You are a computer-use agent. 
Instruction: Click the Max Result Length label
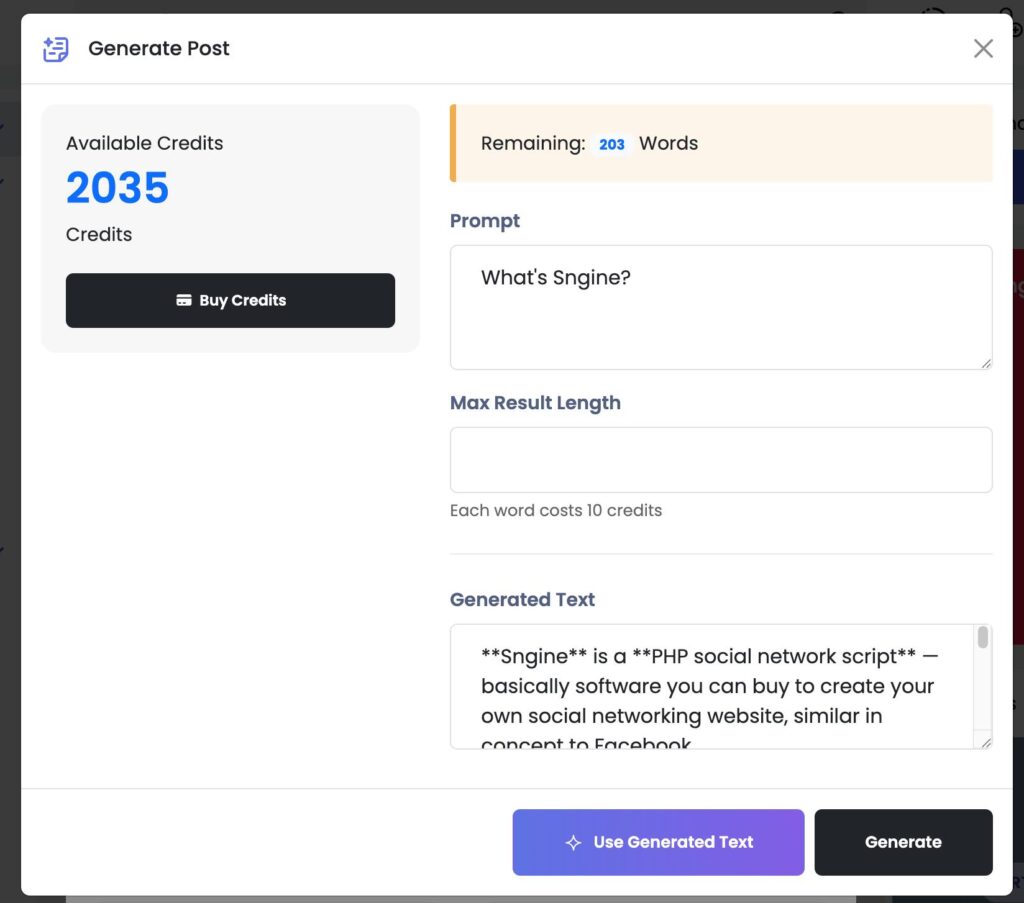point(535,403)
